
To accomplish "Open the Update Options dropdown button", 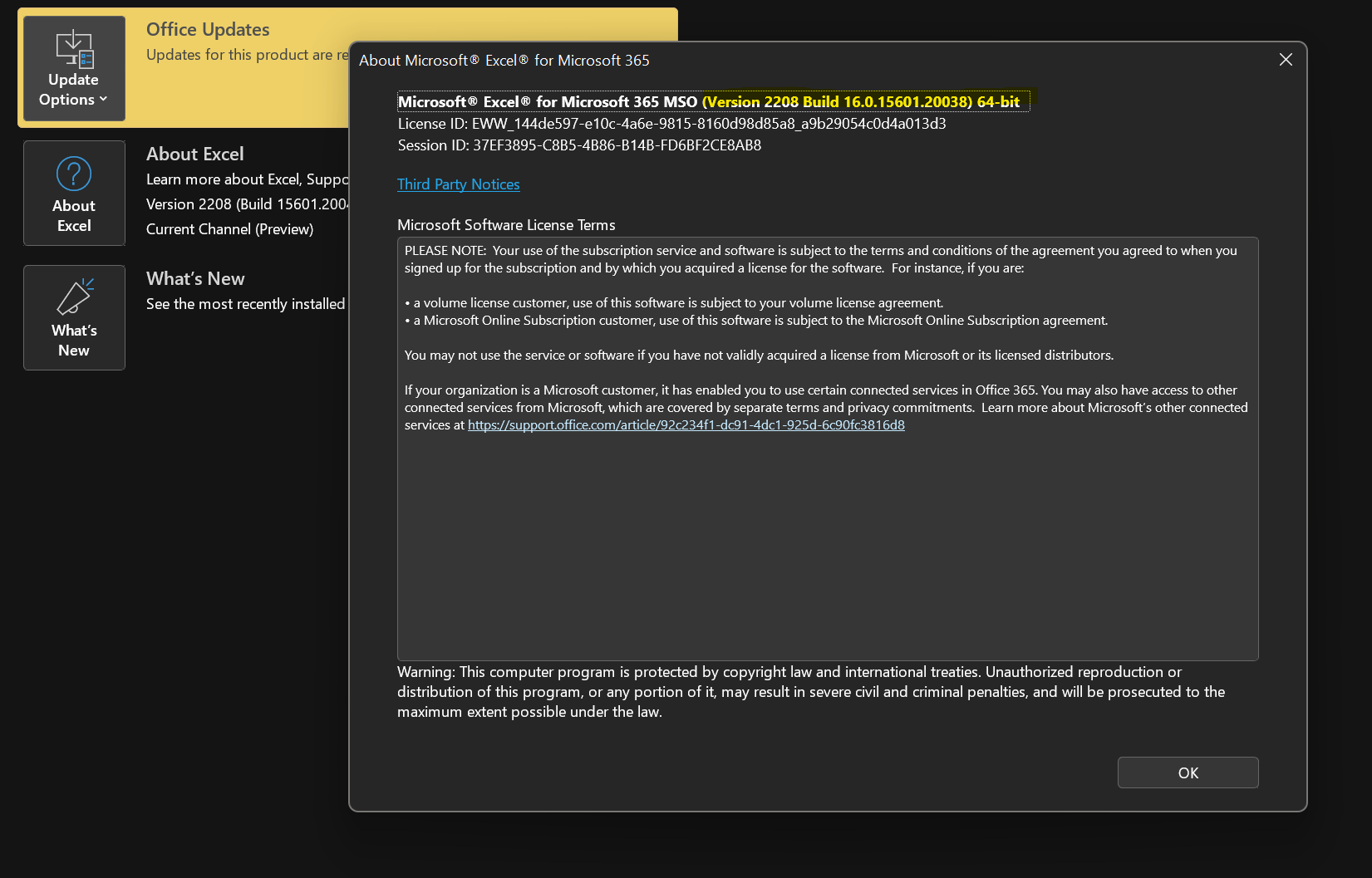I will click(x=74, y=68).
